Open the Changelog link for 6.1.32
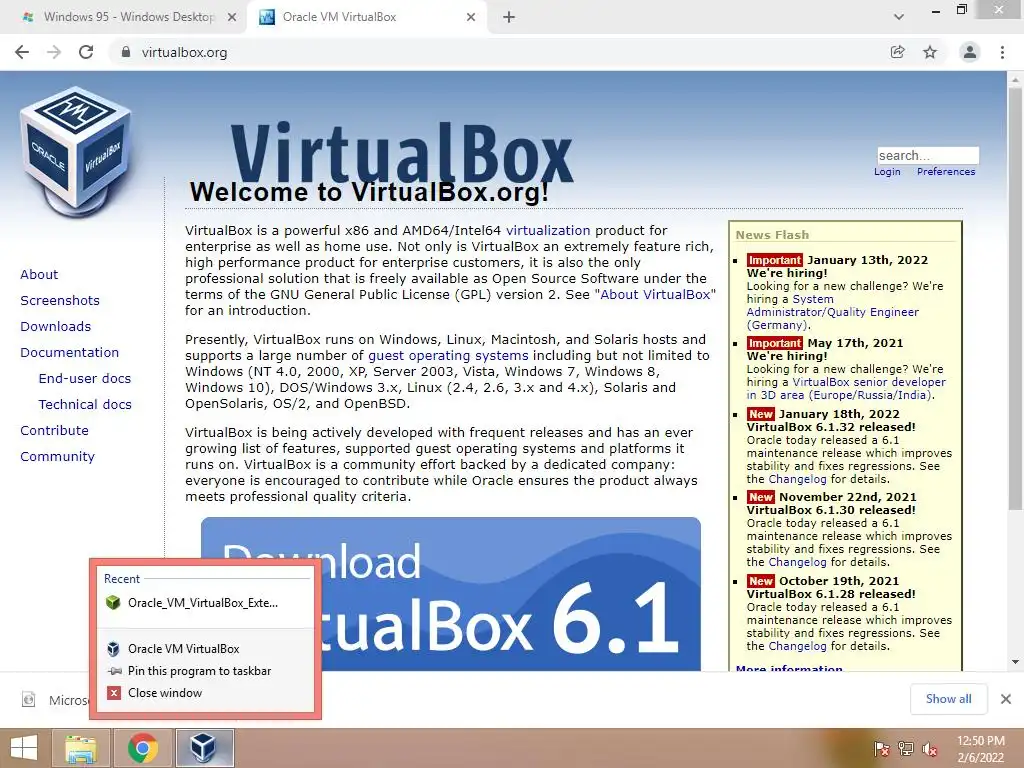The height and width of the screenshot is (768, 1024). [x=797, y=479]
